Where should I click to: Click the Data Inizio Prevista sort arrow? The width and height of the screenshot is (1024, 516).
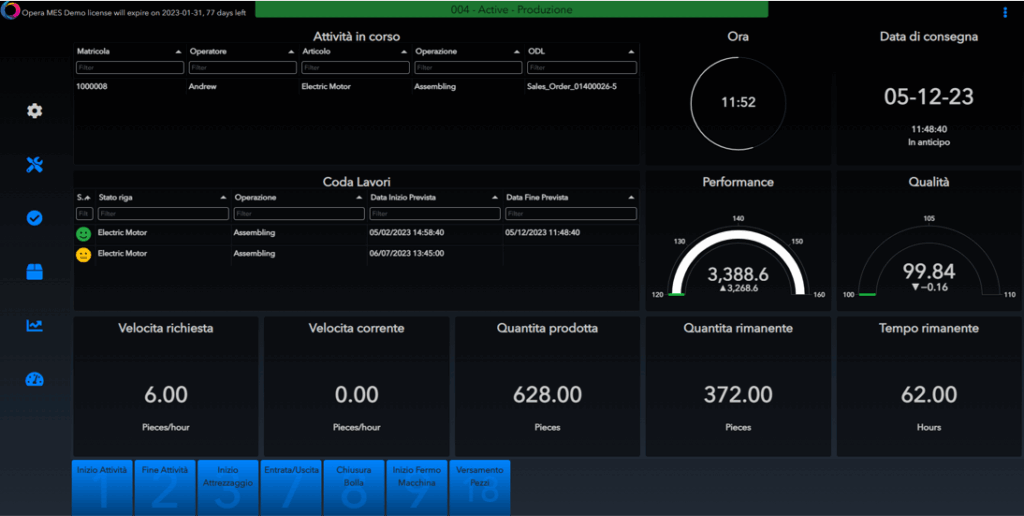[x=495, y=198]
